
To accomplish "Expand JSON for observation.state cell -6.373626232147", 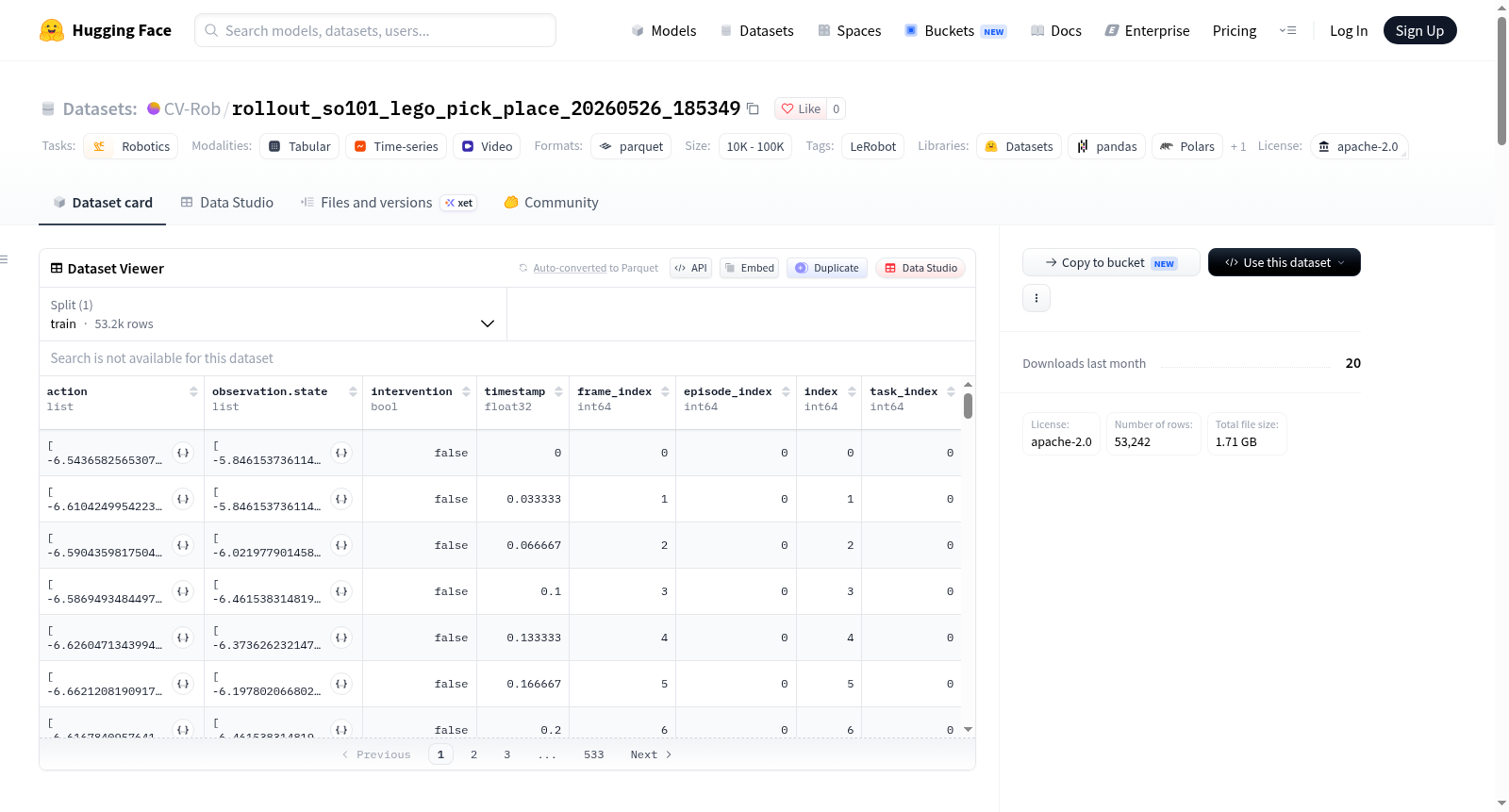I will coord(341,638).
